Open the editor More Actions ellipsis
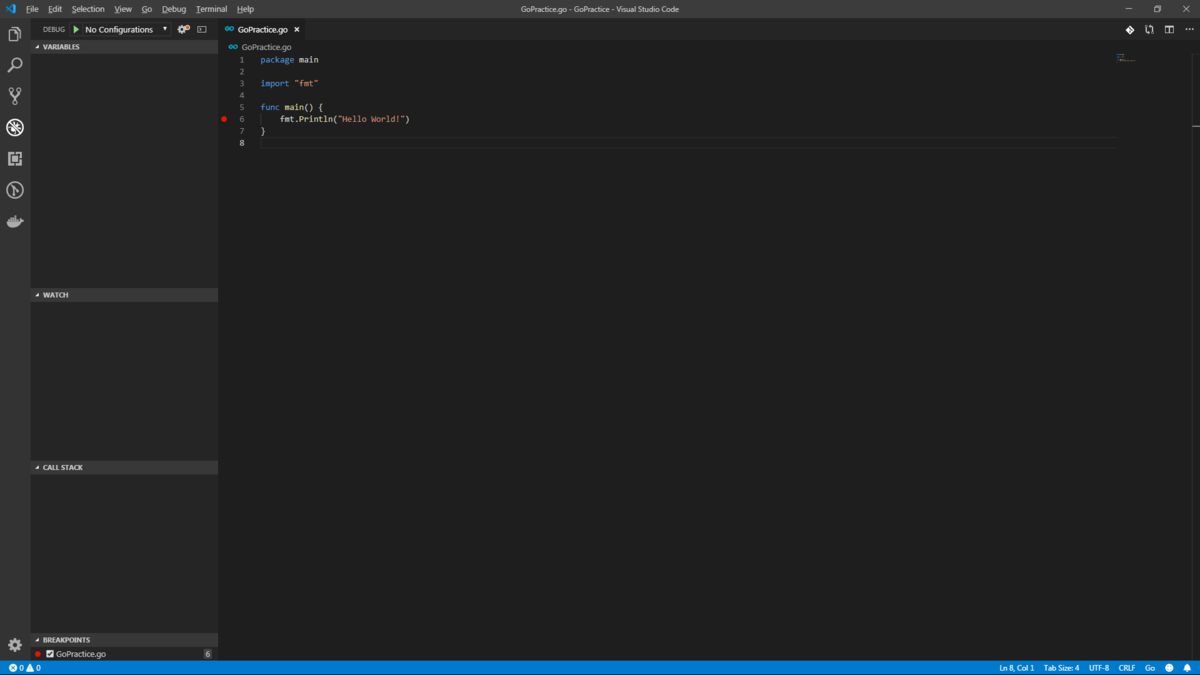This screenshot has width=1200, height=675. [x=1187, y=30]
